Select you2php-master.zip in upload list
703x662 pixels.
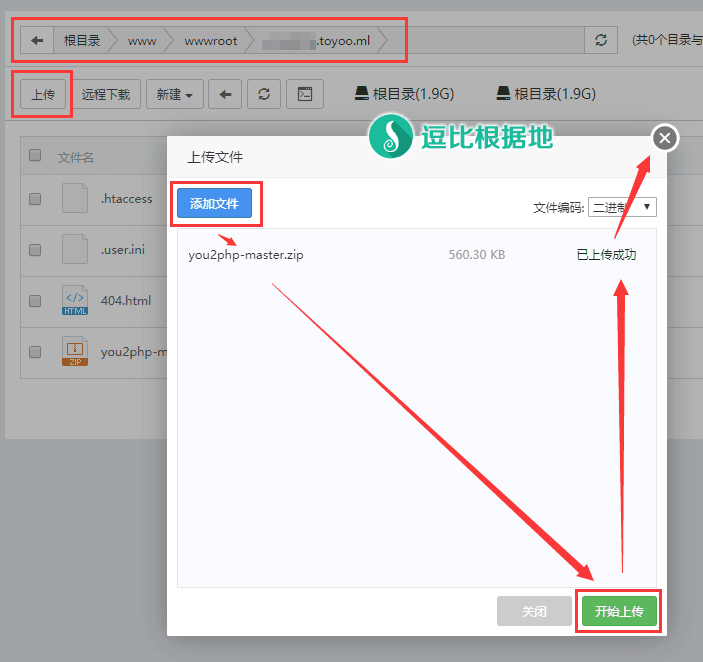pos(246,254)
